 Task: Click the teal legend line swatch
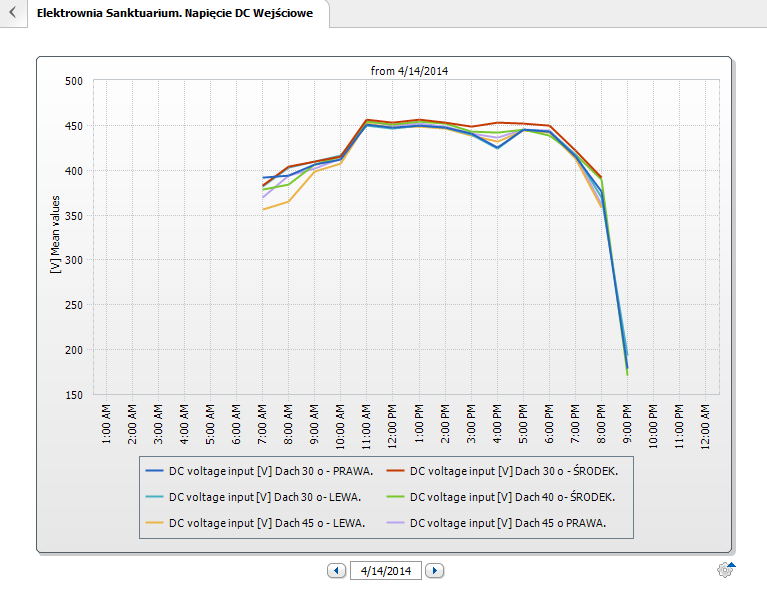[154, 497]
